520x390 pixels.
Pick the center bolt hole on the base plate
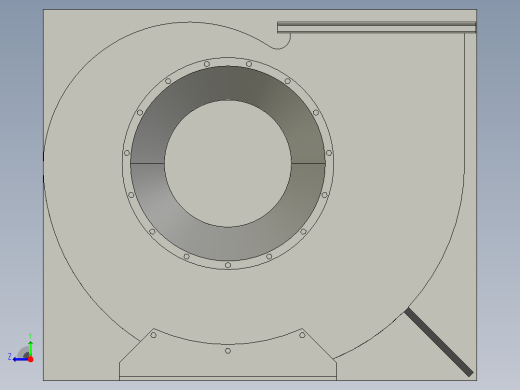228,351
